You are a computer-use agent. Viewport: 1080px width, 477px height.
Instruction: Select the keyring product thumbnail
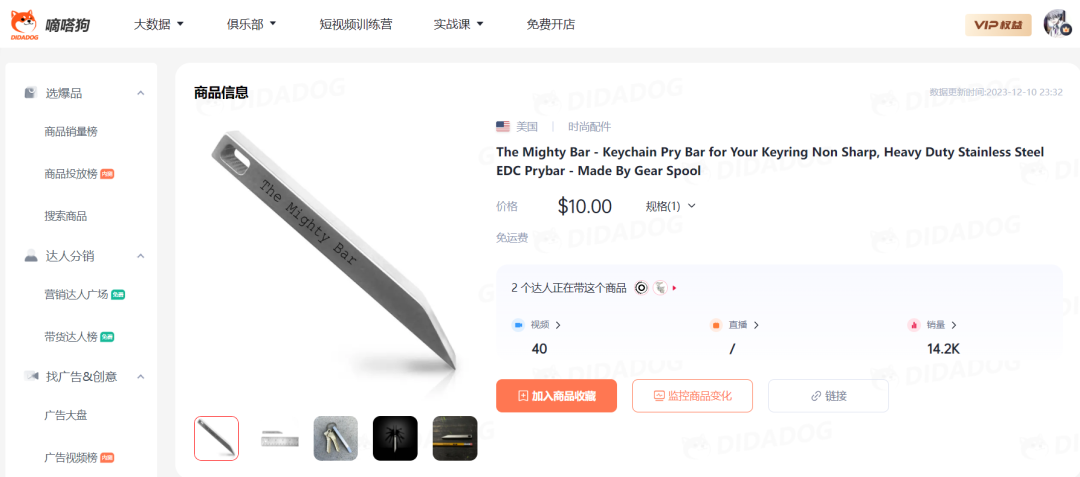click(x=335, y=438)
